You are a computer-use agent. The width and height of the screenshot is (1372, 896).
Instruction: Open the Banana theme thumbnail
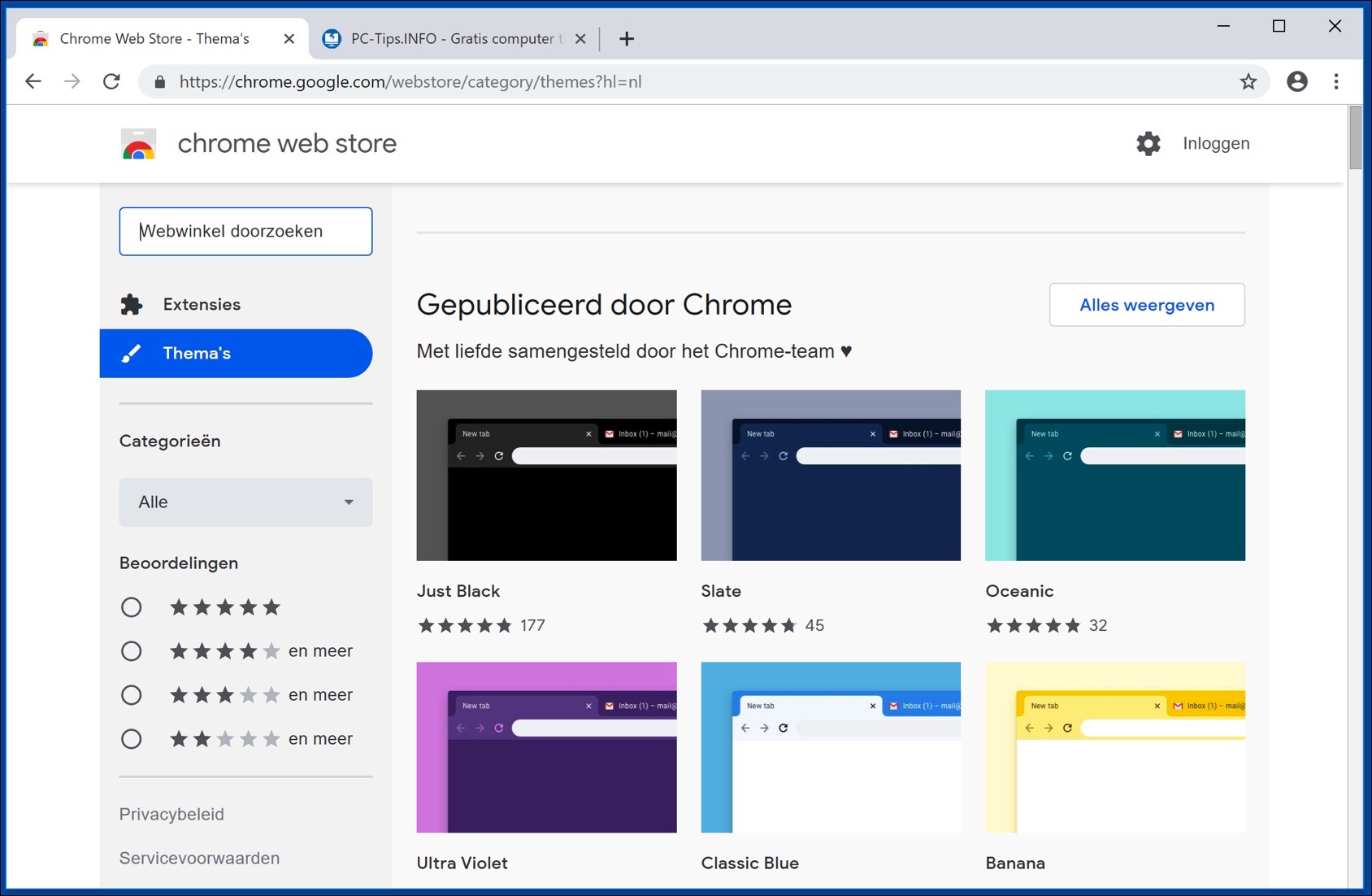1115,747
